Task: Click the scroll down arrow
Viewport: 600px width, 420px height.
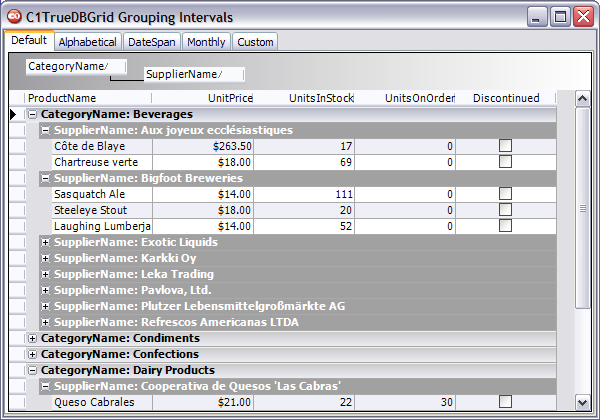Action: tap(582, 402)
